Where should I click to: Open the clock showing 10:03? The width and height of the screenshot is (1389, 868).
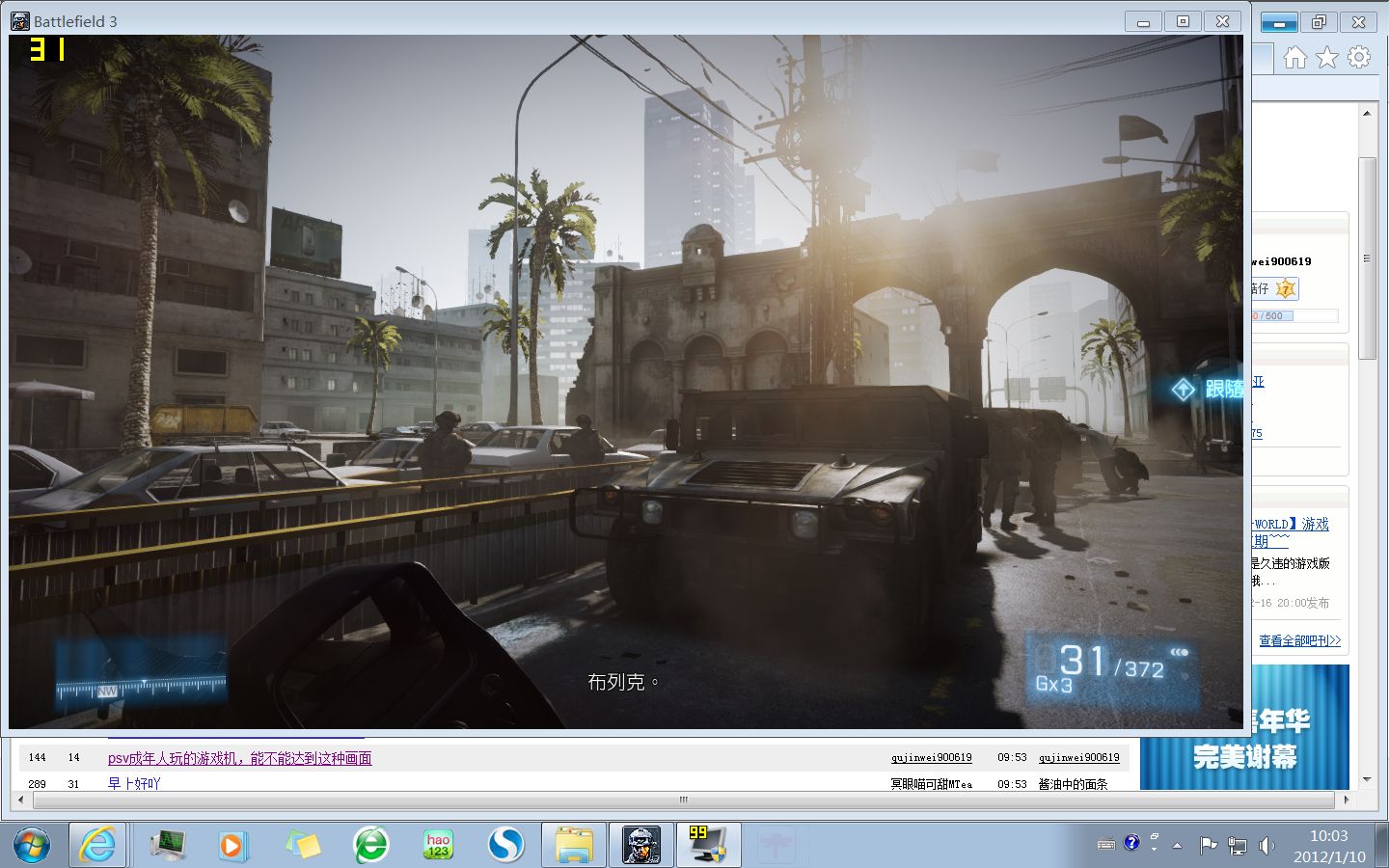click(x=1328, y=835)
